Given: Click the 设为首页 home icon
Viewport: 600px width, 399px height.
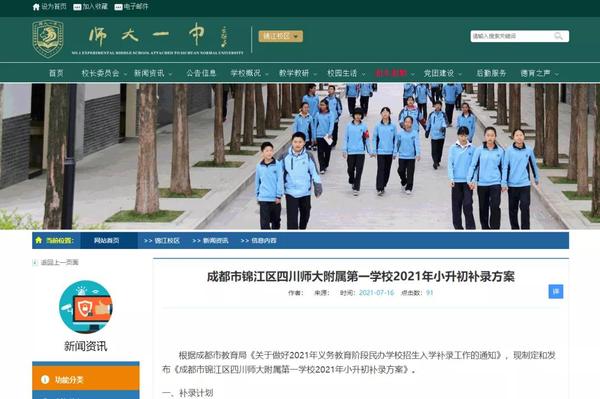Looking at the screenshot, I should 36,7.
